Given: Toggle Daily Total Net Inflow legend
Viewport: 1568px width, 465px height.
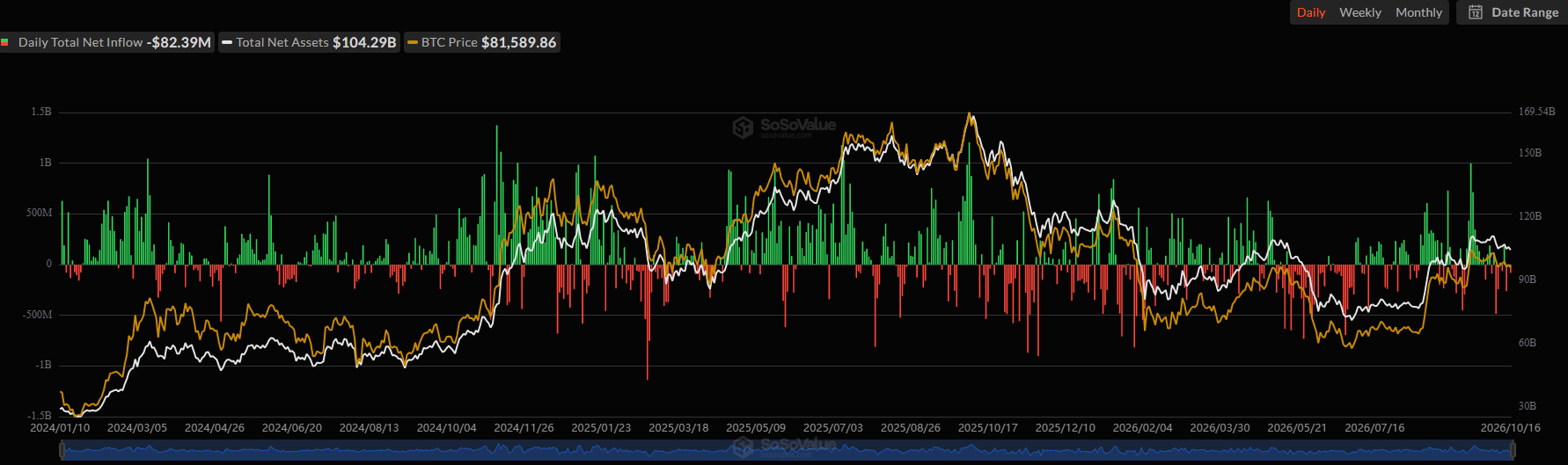Looking at the screenshot, I should coord(106,42).
